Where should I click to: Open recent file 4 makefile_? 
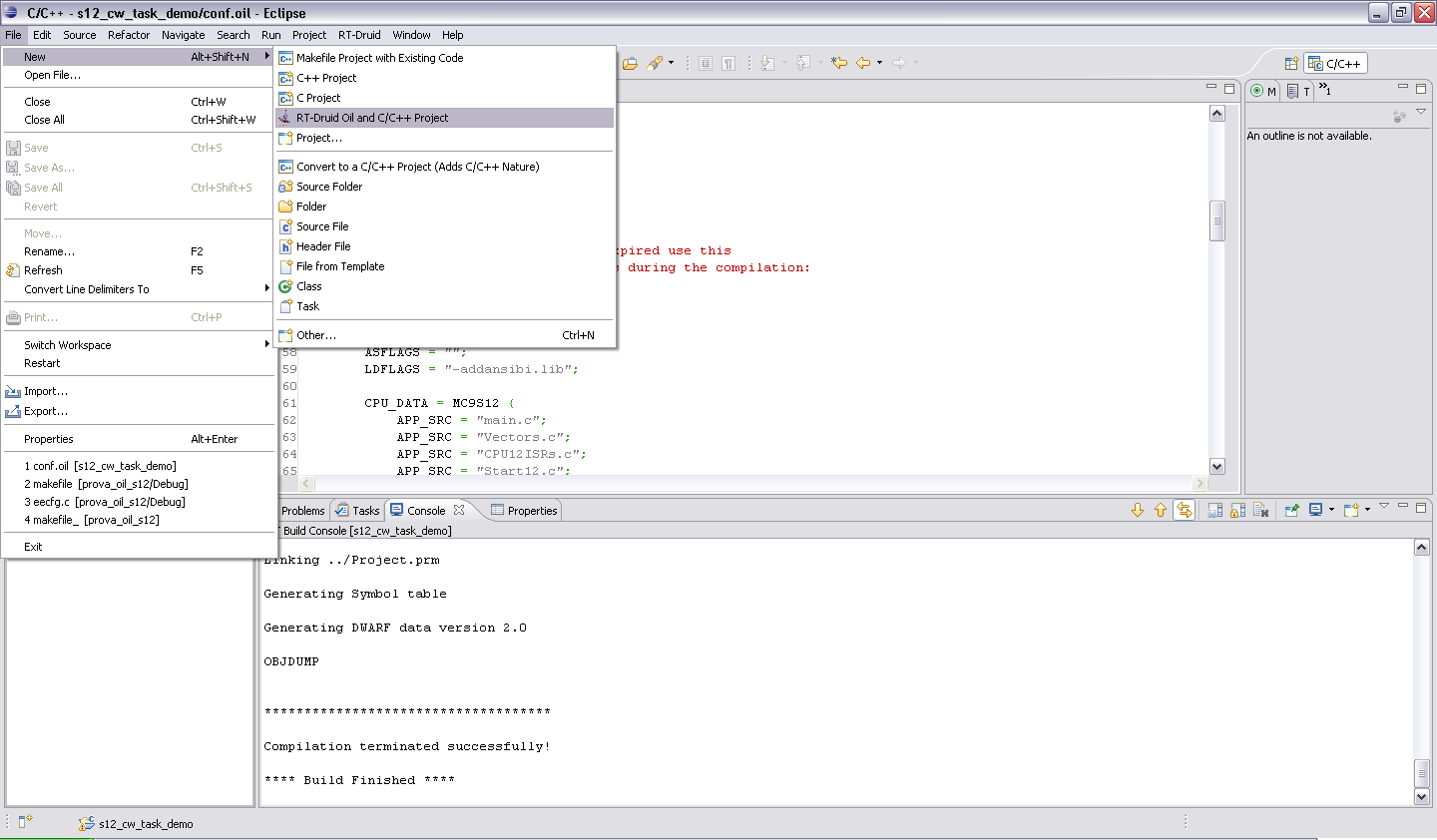click(x=139, y=520)
